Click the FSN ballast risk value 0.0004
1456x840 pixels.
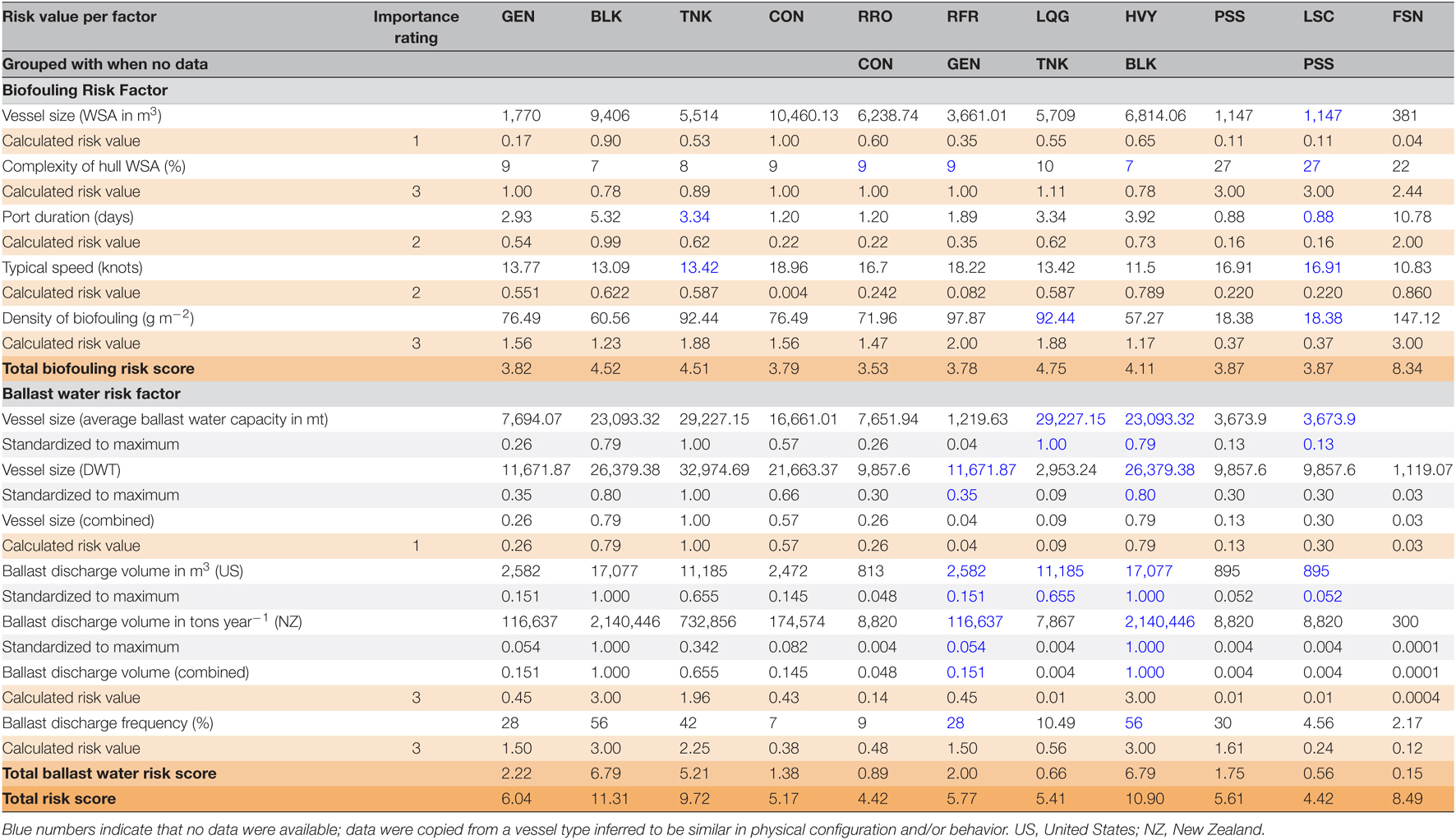click(x=1416, y=697)
